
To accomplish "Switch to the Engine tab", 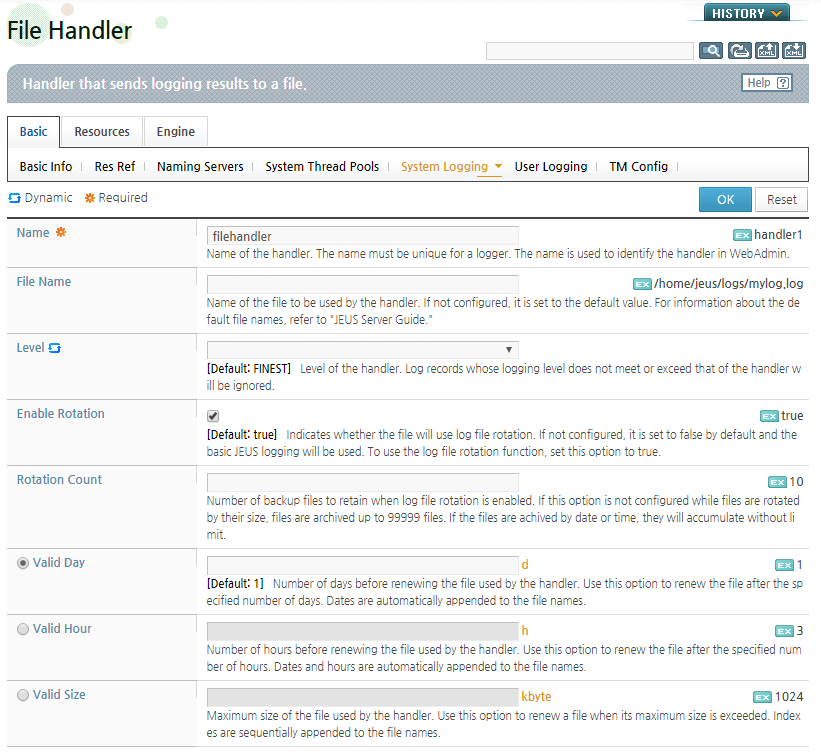I will click(x=175, y=132).
